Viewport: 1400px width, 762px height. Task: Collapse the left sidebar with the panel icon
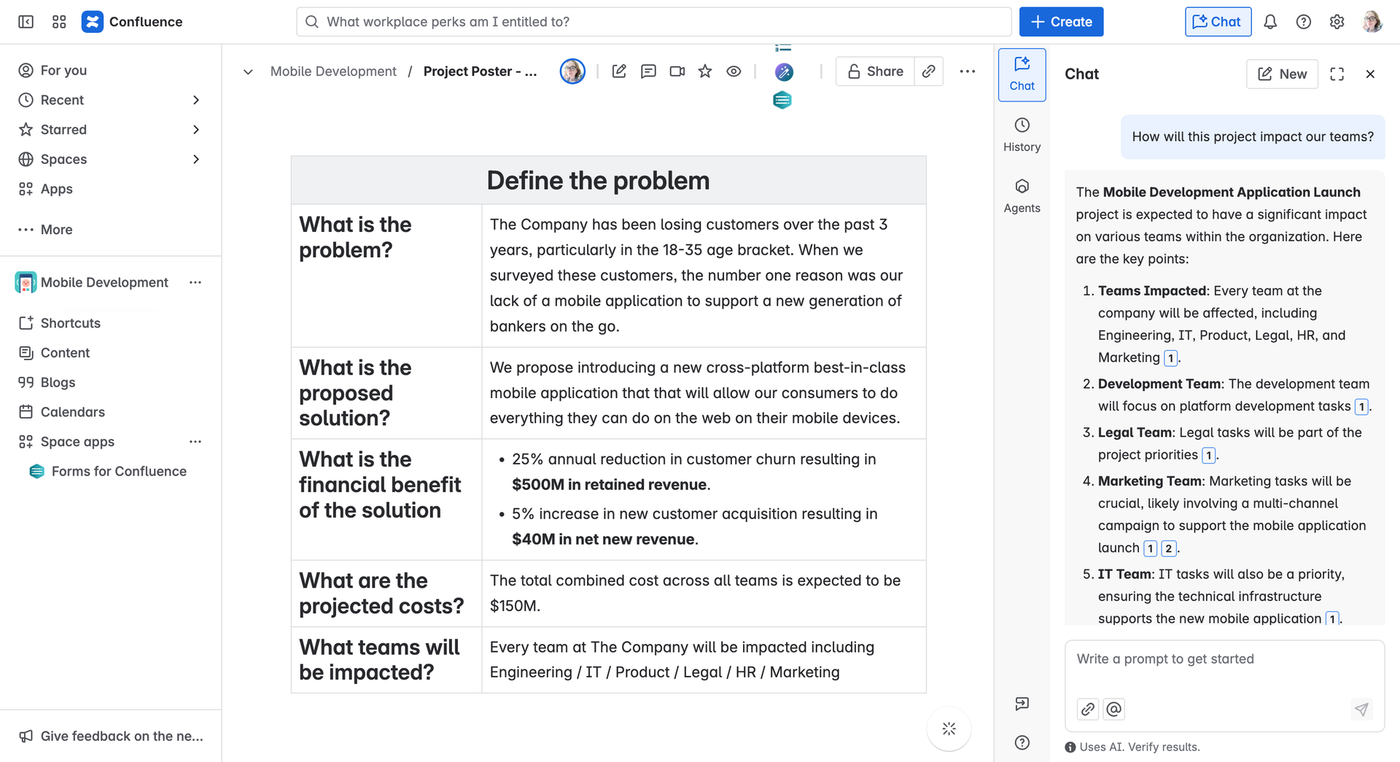click(26, 22)
